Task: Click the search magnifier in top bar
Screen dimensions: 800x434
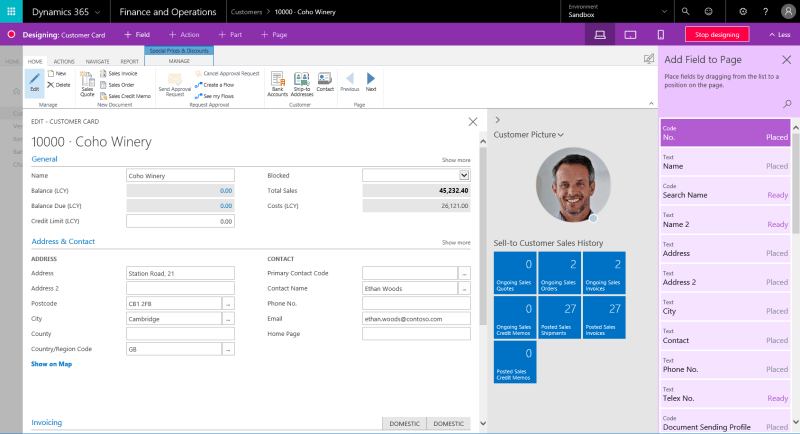Action: click(x=685, y=11)
